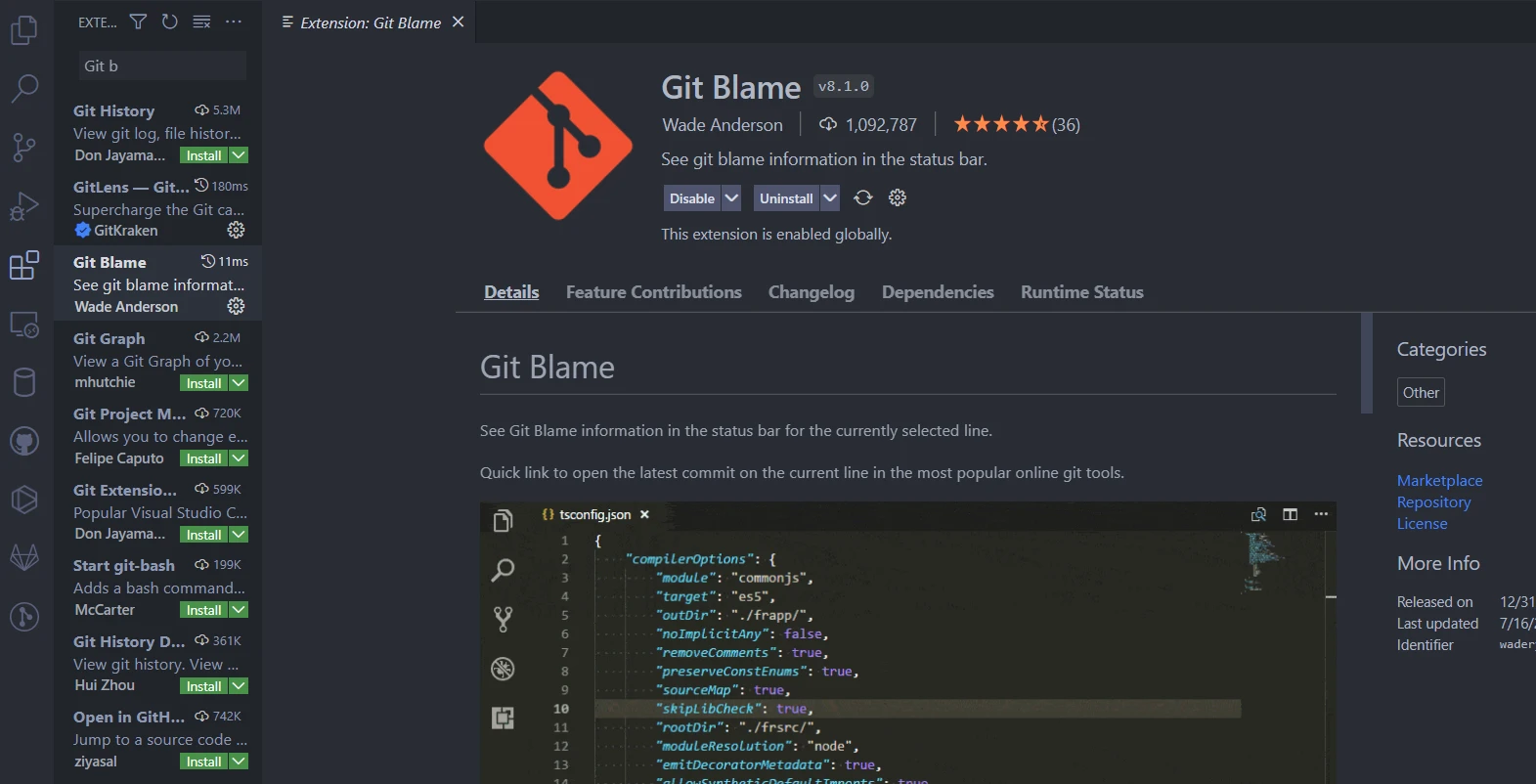Switch to the Changelog tab
Viewport: 1536px width, 784px height.
811,292
